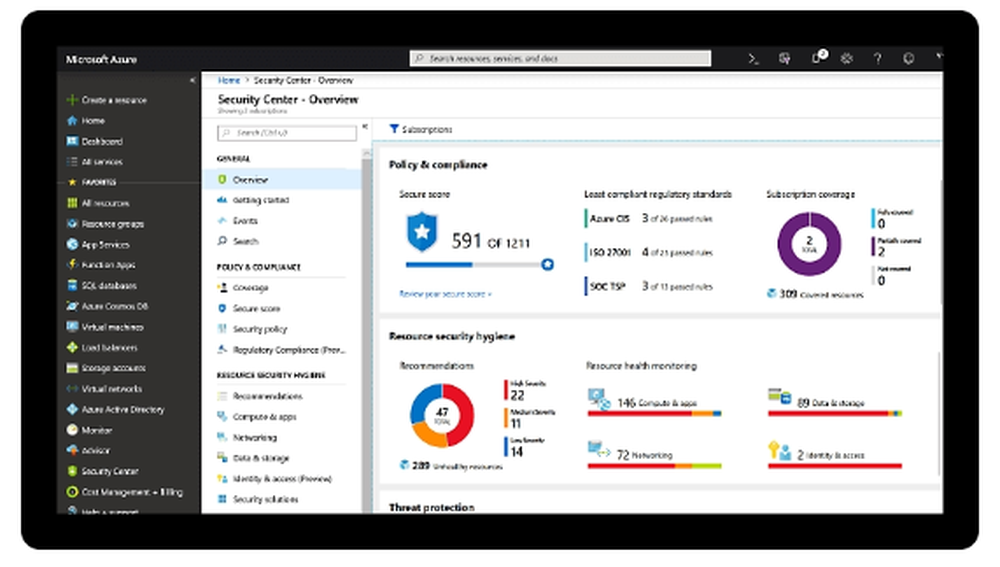
Task: Click the High Severity 22 count
Action: click(x=517, y=395)
